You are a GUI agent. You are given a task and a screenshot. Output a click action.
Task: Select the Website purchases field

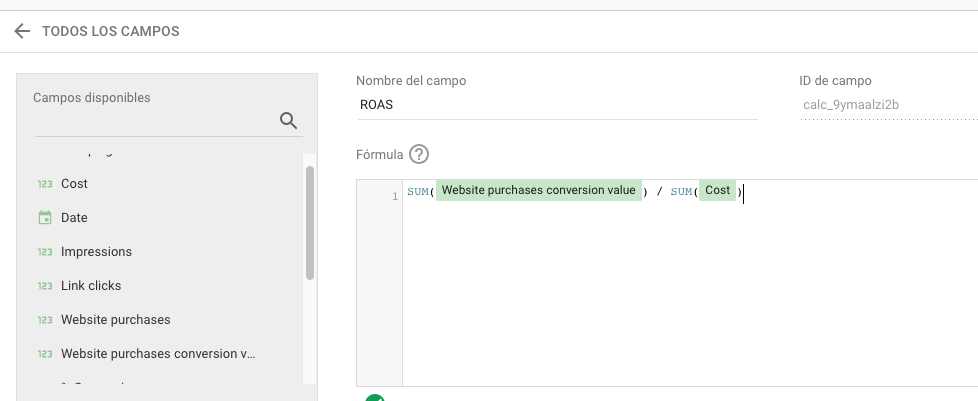tap(115, 320)
